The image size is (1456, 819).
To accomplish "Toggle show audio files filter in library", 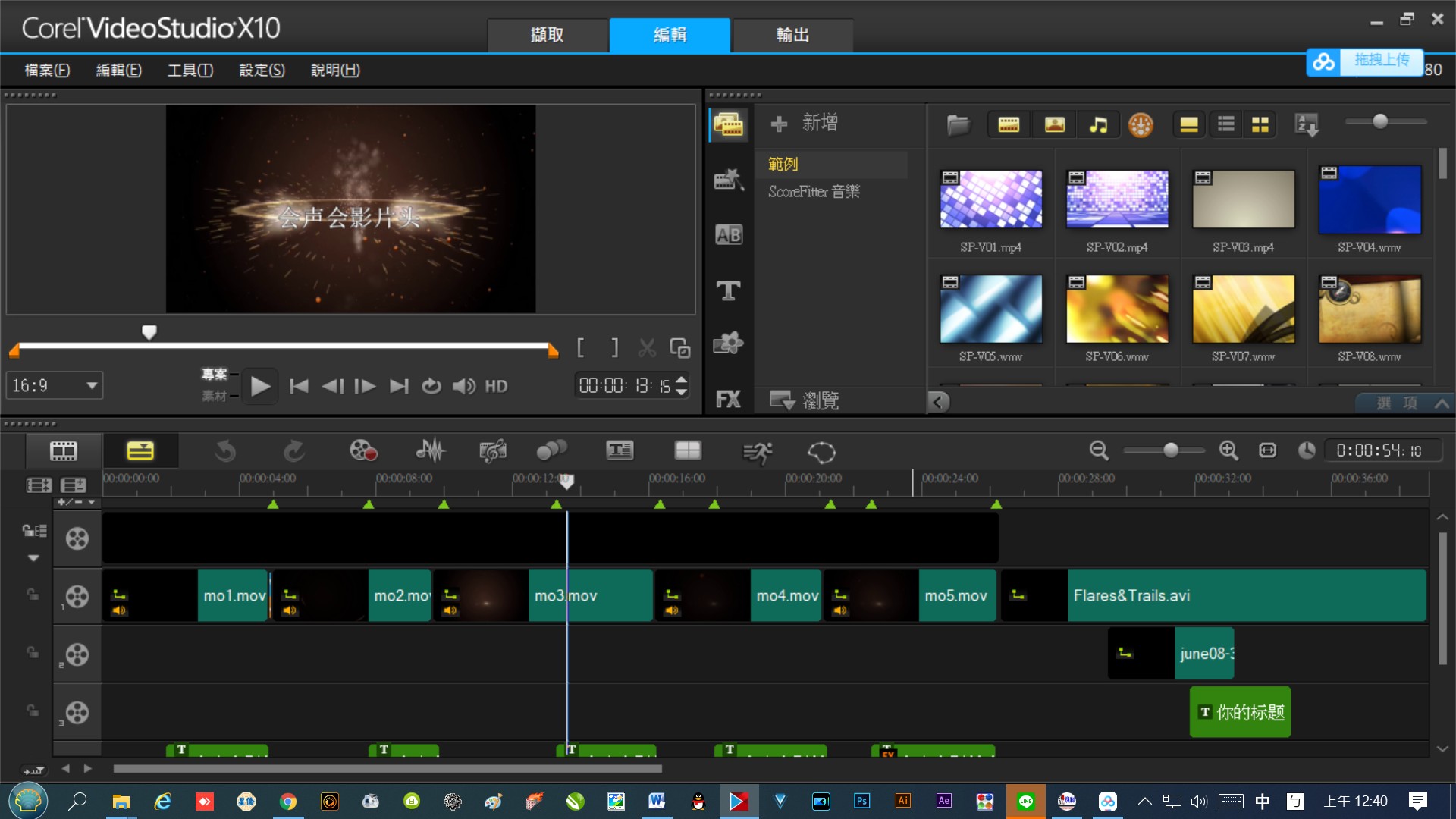I will [x=1098, y=125].
